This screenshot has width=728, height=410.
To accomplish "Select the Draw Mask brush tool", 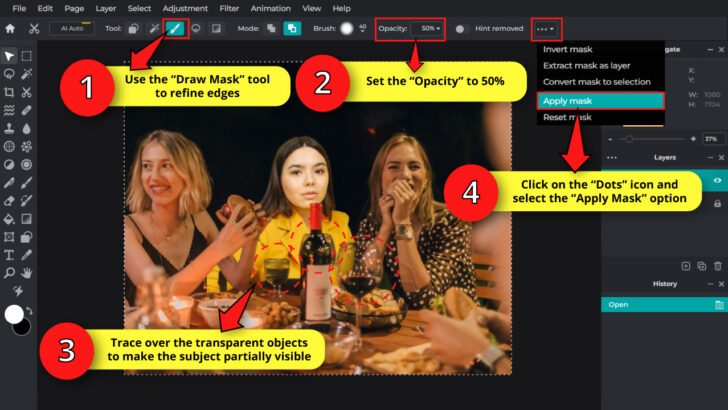I will 176,29.
